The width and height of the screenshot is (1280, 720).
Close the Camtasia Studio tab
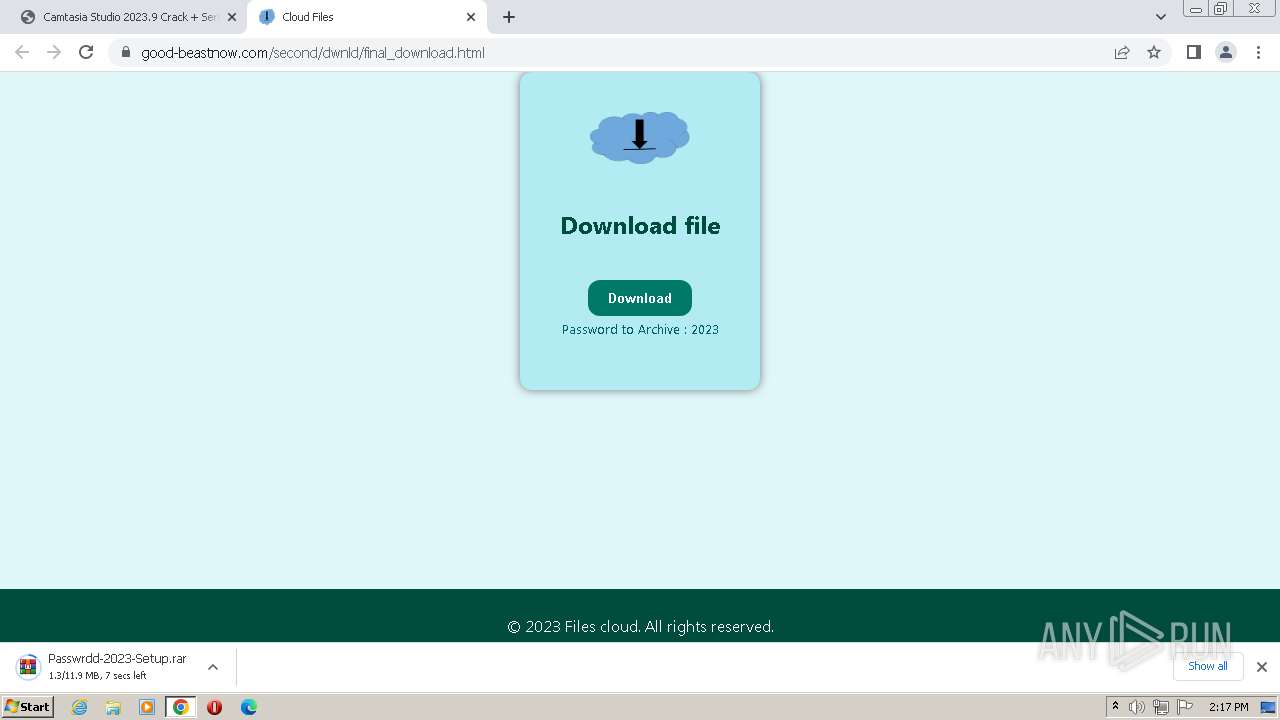pos(232,17)
